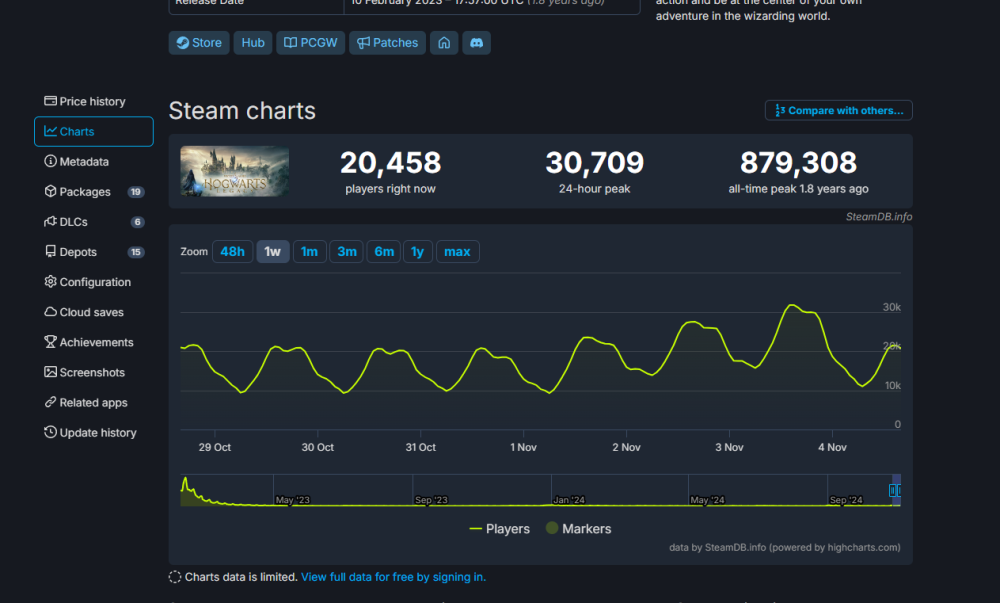Open the Price history tab
Viewport: 1000px width, 603px height.
(x=92, y=101)
